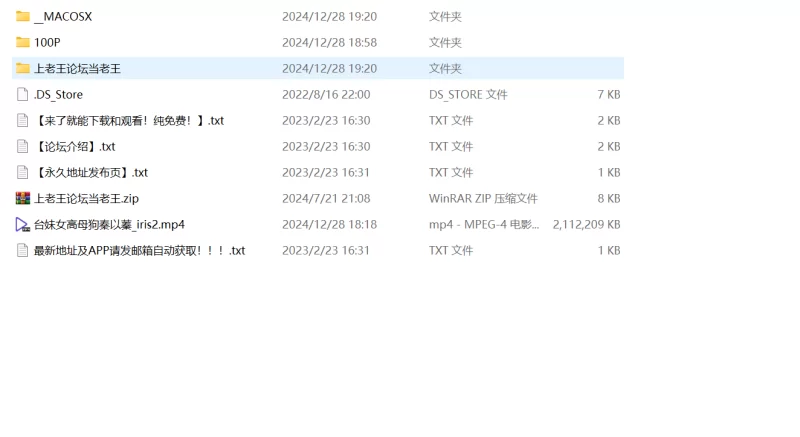Click the text file icon beside 最新地址及APP请发邮箱自动获取 file

coord(22,250)
